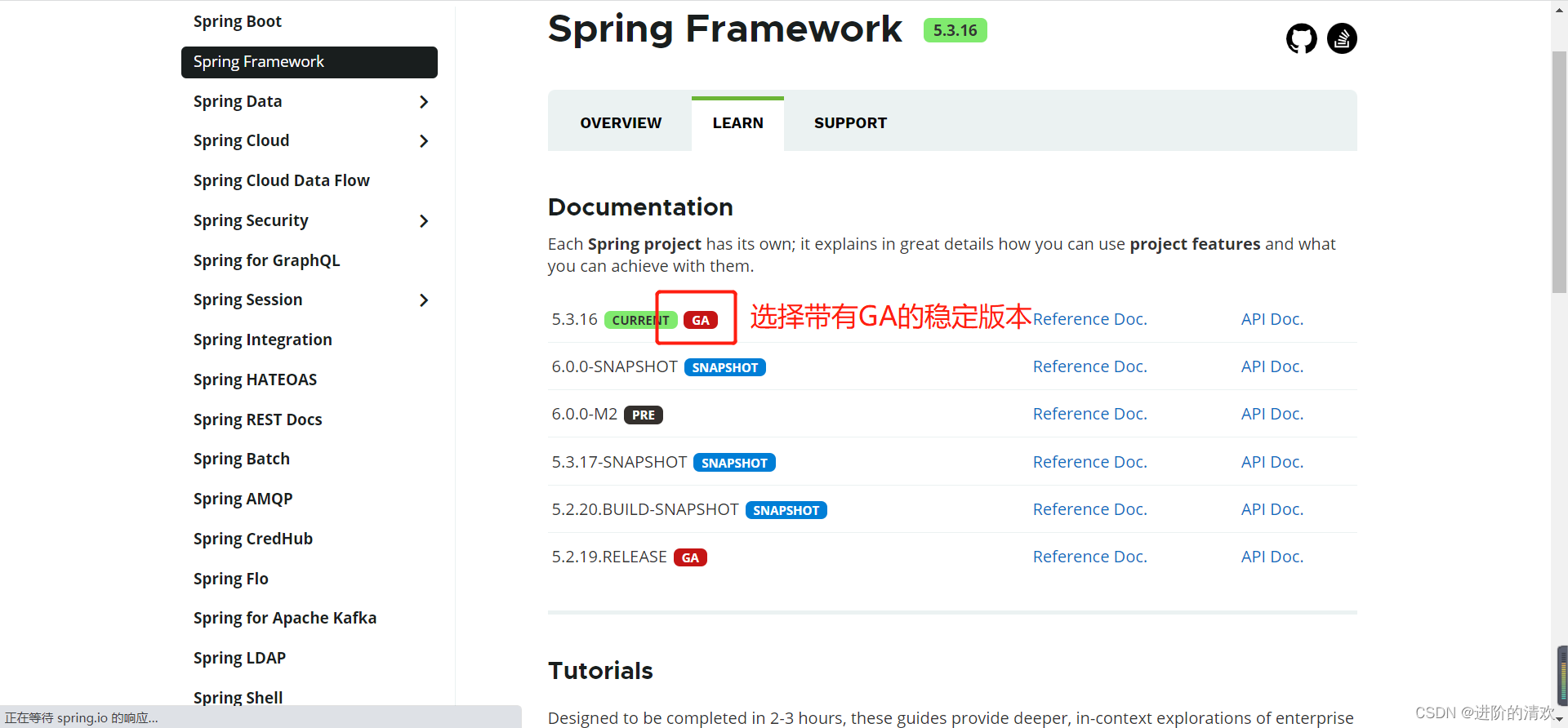This screenshot has width=1568, height=728.
Task: Click the 'Documentation' section heading
Action: (x=640, y=207)
